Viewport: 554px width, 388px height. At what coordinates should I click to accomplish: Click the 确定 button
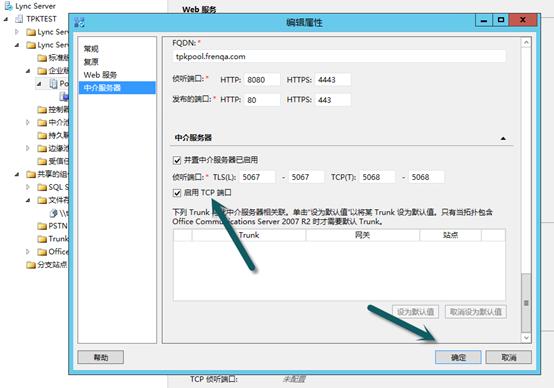[x=458, y=357]
